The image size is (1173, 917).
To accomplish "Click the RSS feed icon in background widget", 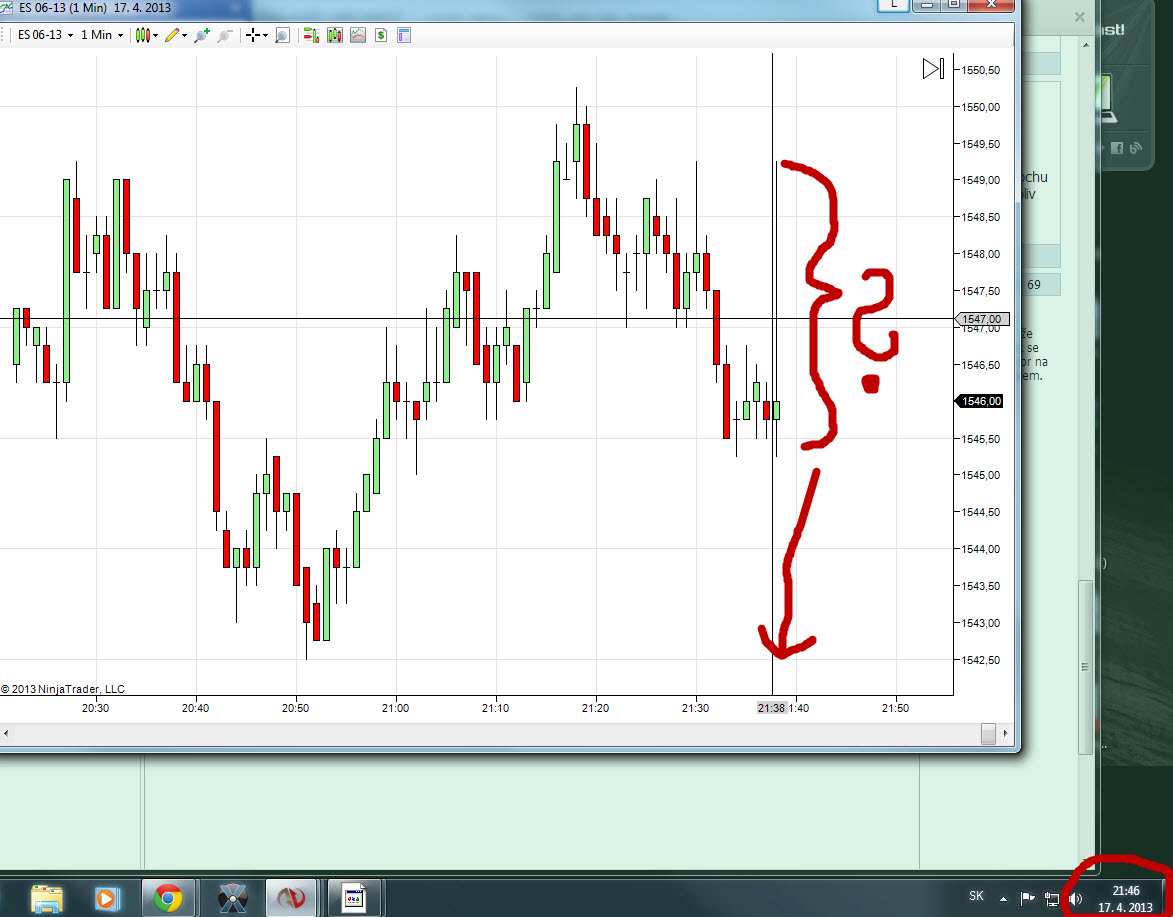I will tap(1136, 148).
